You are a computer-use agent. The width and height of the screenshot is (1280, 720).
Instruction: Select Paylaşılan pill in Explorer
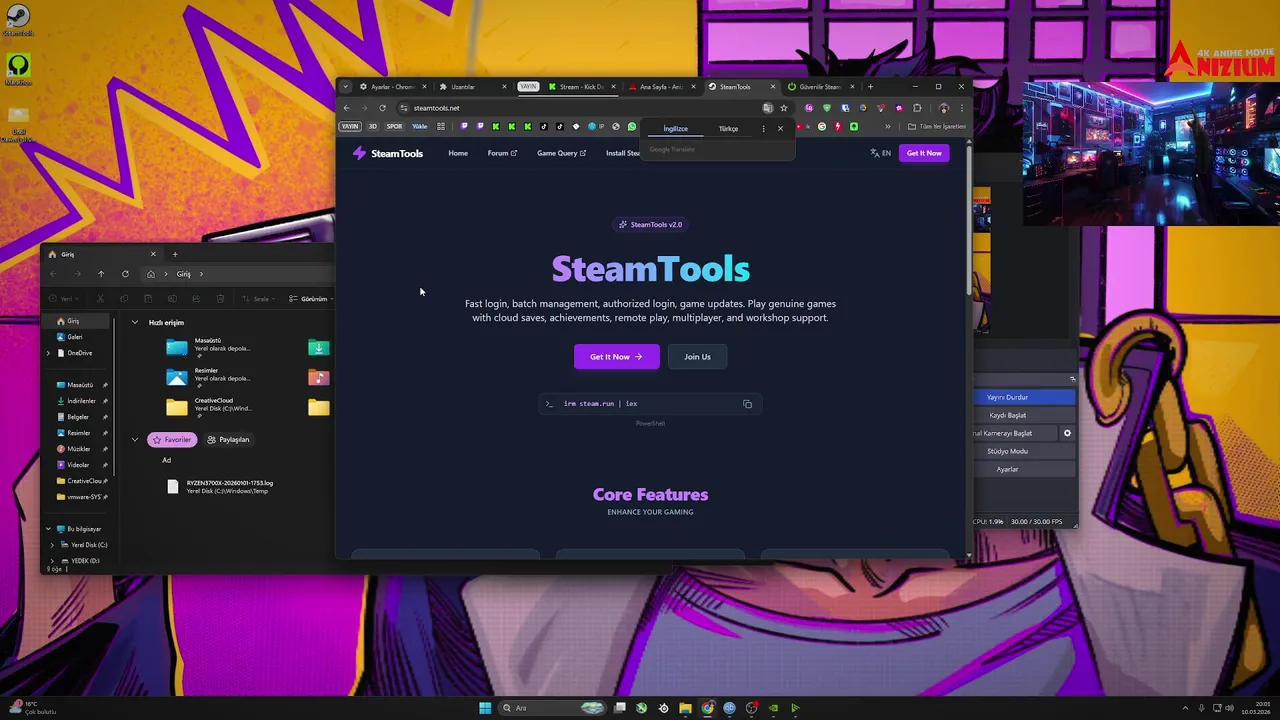point(228,440)
